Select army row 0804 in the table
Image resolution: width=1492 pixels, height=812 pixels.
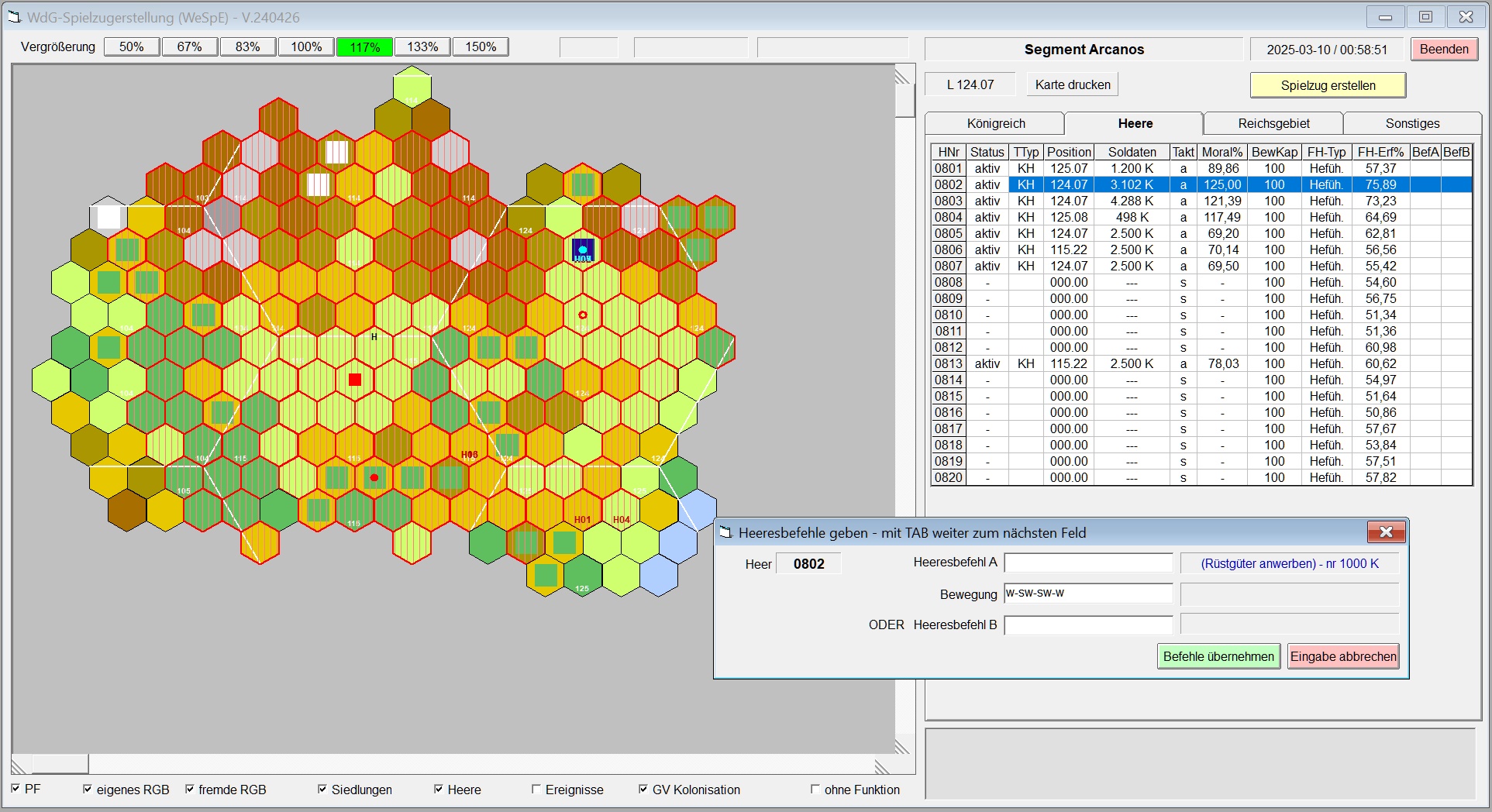pyautogui.click(x=1201, y=217)
